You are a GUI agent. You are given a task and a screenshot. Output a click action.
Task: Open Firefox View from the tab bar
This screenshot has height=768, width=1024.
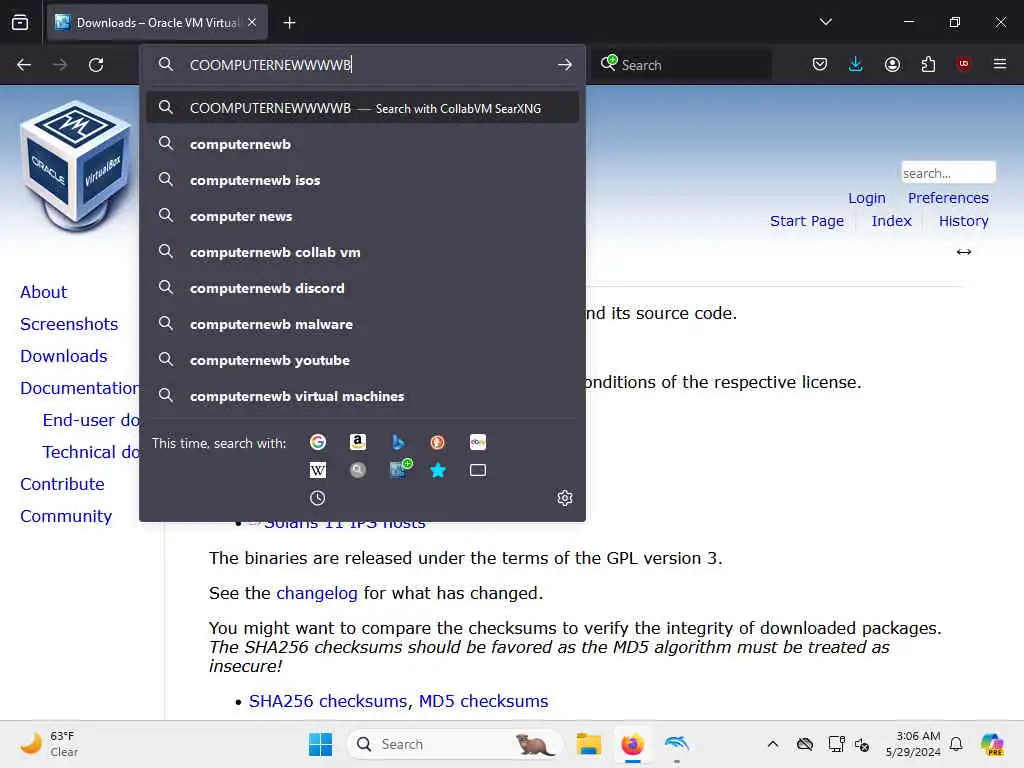point(20,22)
